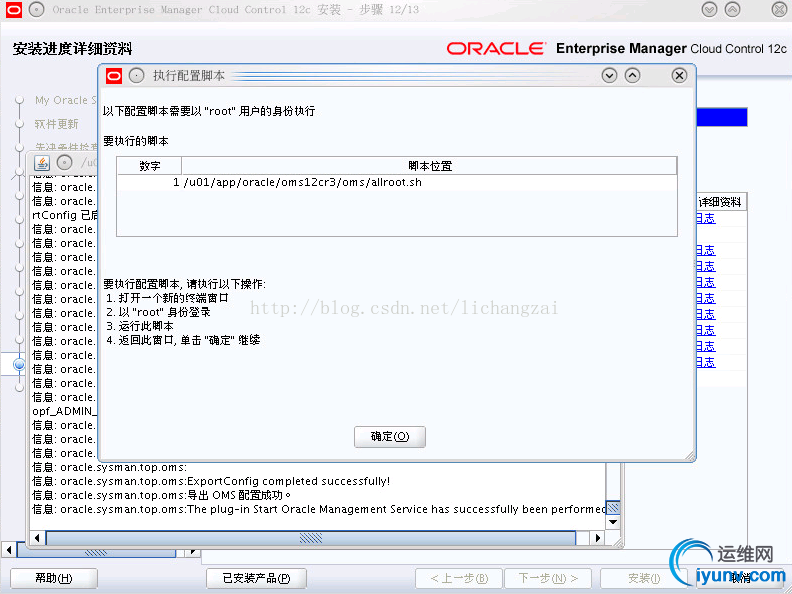The image size is (792, 594).
Task: Click the Oracle icon in the 执行配置脚本 dialog title
Action: (x=114, y=76)
